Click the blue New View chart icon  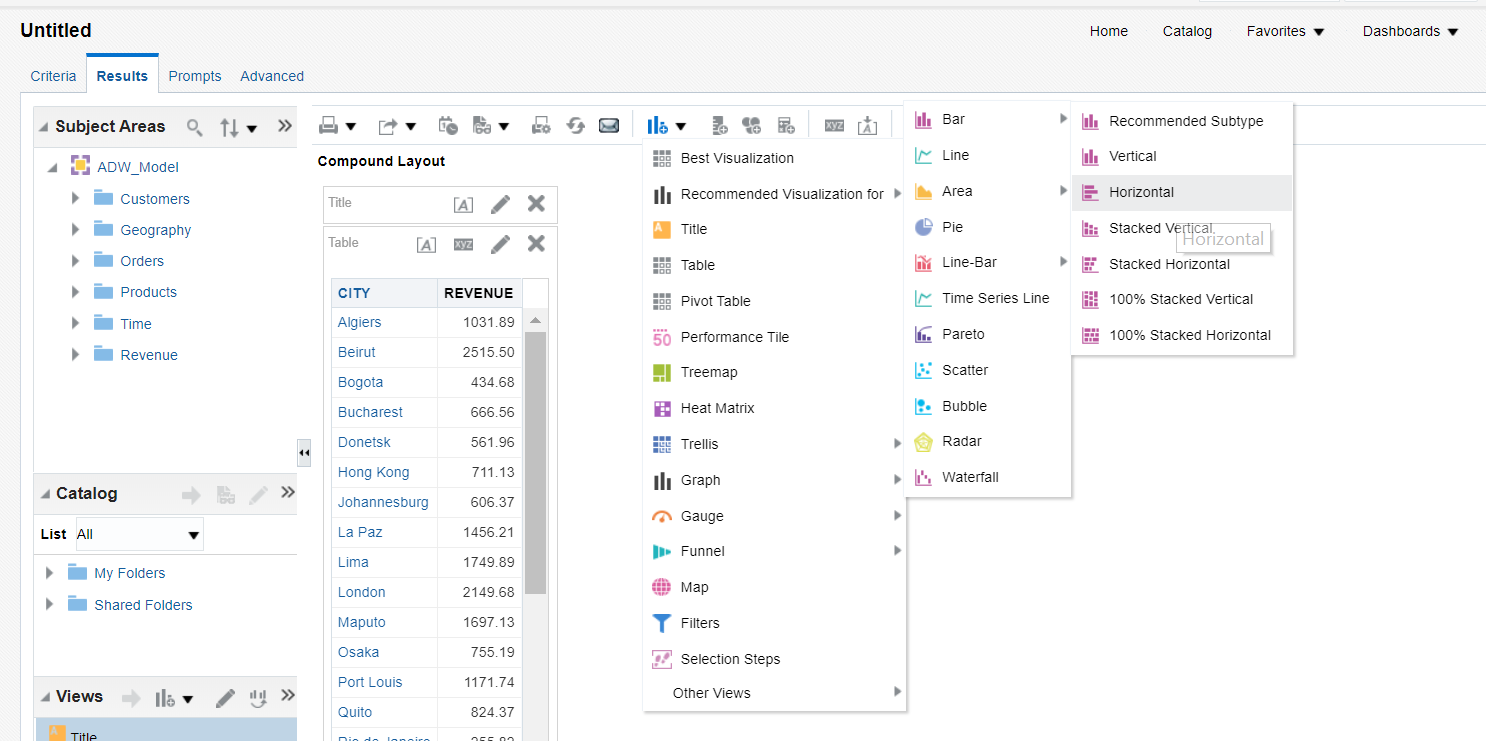tap(657, 126)
